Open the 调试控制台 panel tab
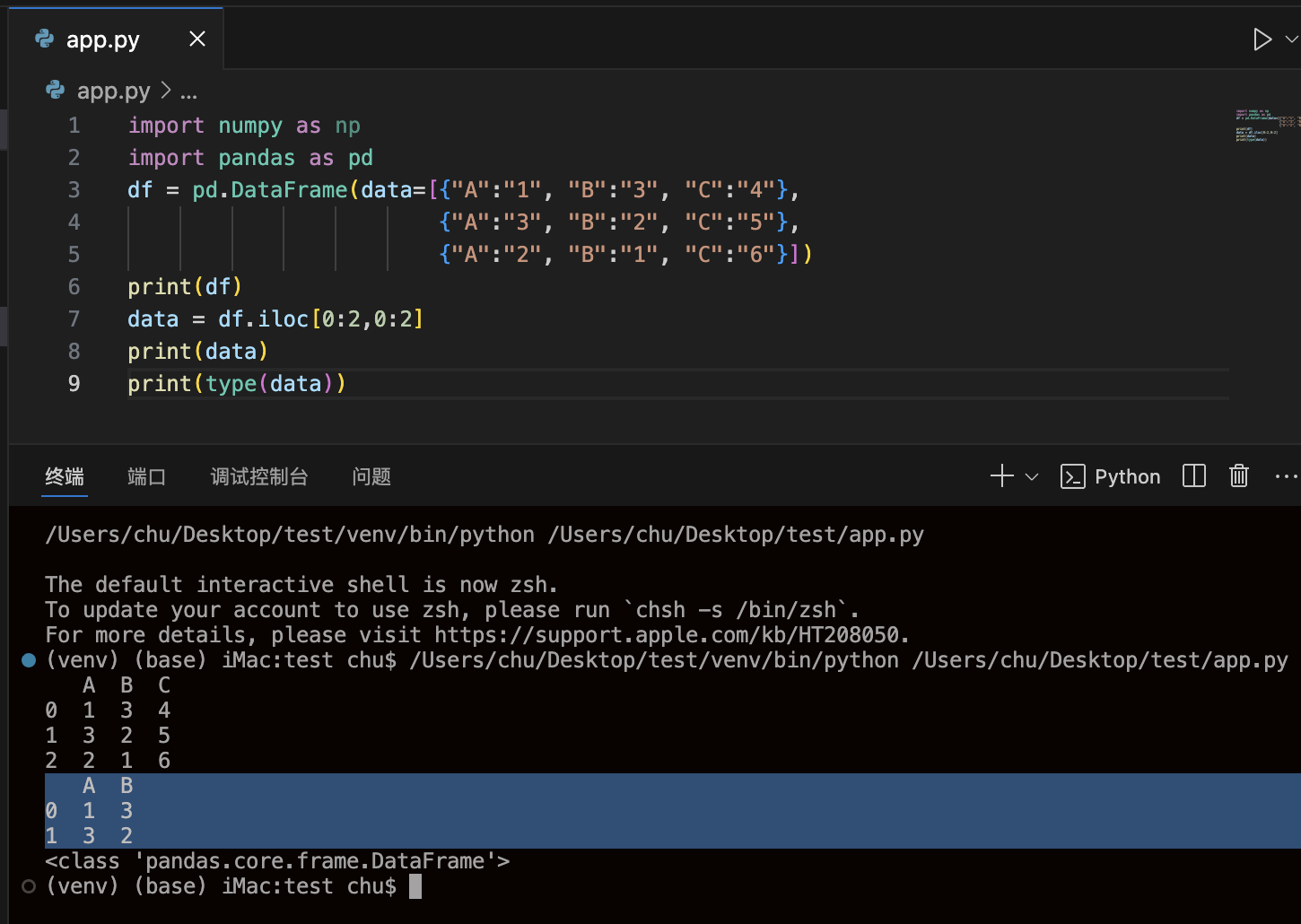Viewport: 1301px width, 924px height. (259, 476)
